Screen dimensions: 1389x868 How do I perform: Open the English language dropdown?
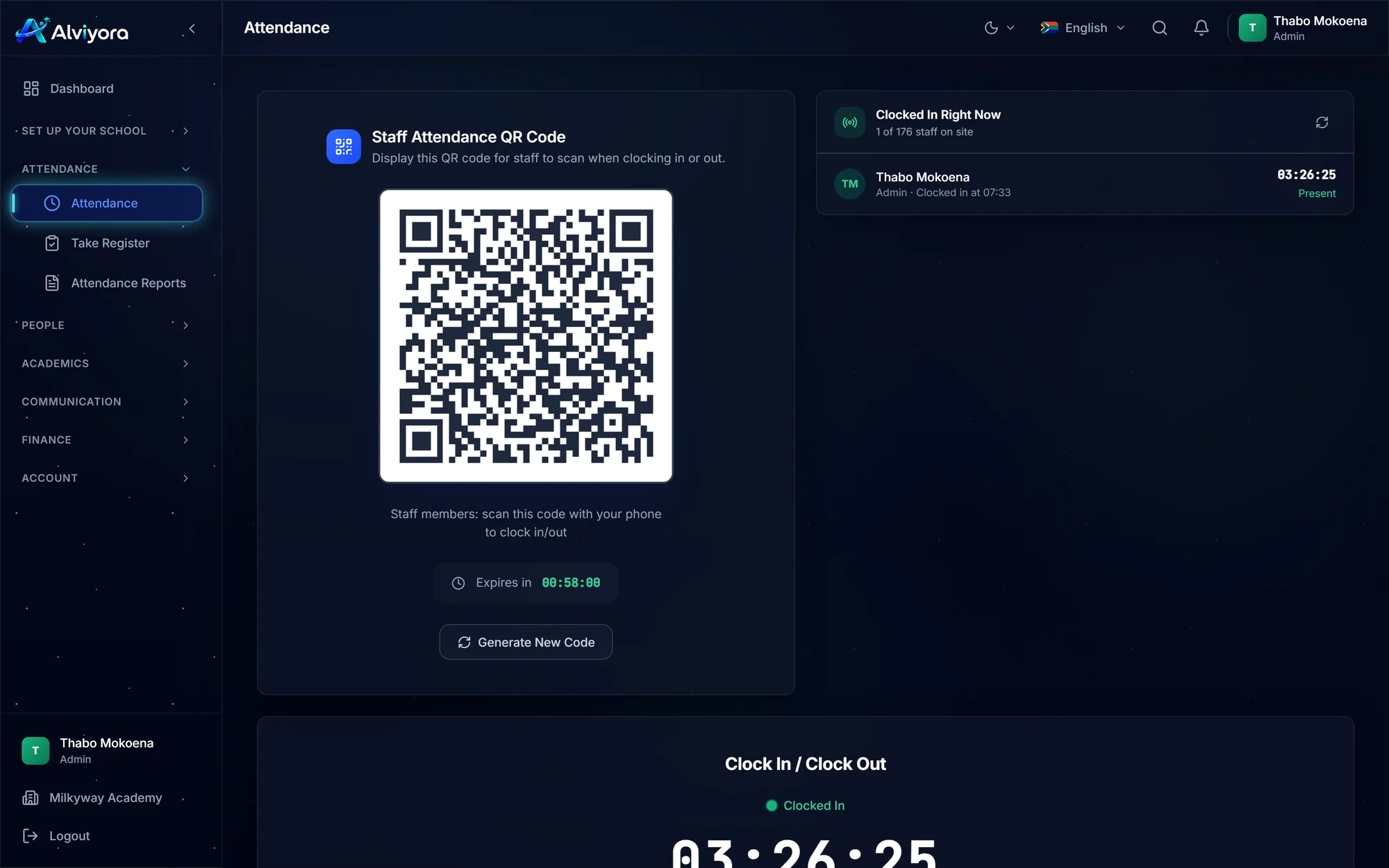coord(1083,28)
